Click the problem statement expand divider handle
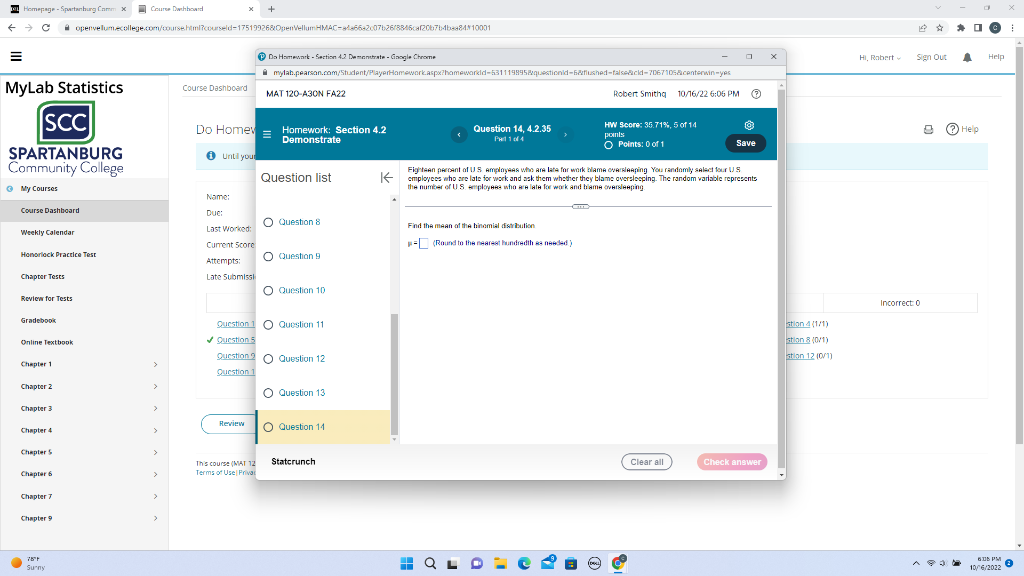 tap(580, 206)
